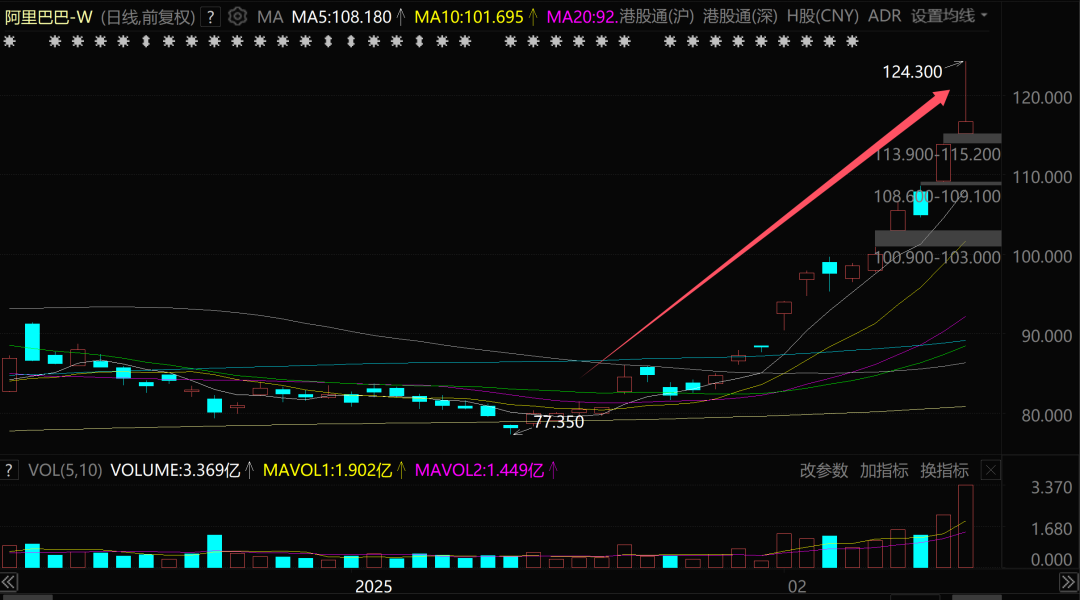Switch to 港股通(深) view
Image resolution: width=1080 pixels, height=600 pixels.
pyautogui.click(x=740, y=16)
